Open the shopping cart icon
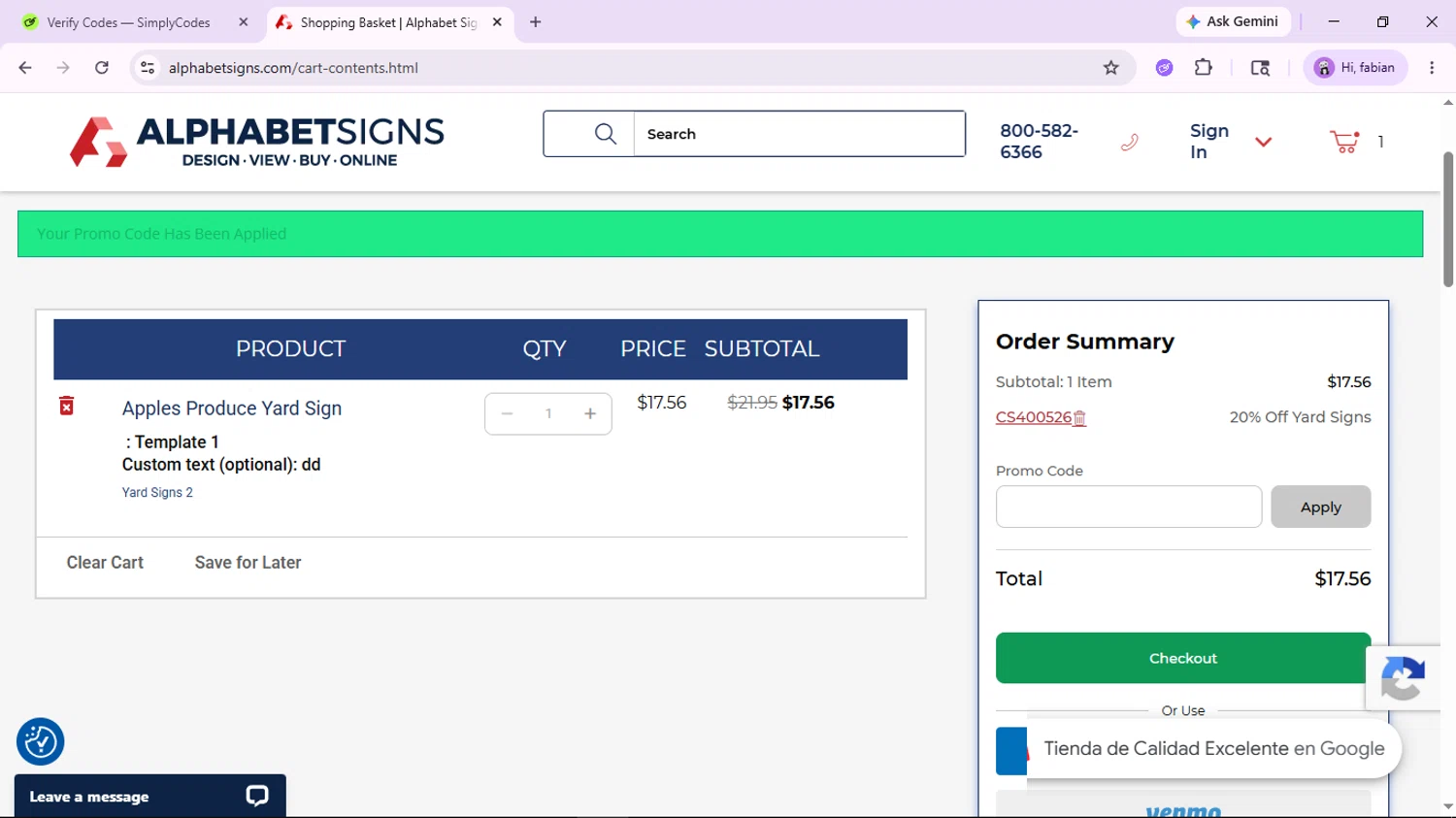 point(1344,142)
